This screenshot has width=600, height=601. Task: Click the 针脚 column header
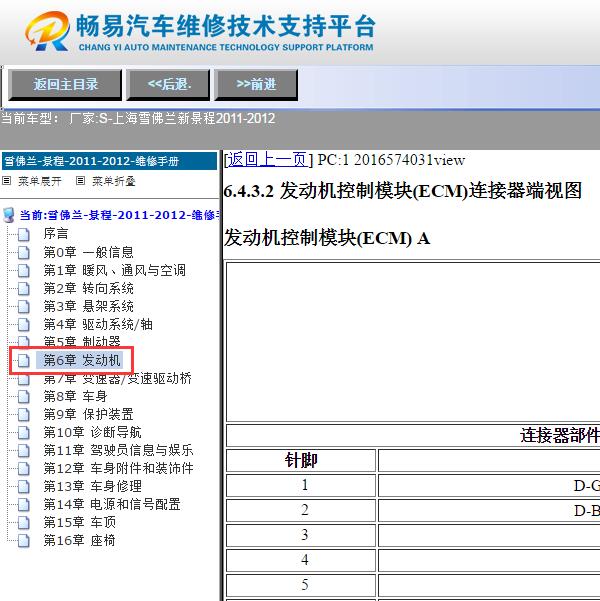point(301,460)
